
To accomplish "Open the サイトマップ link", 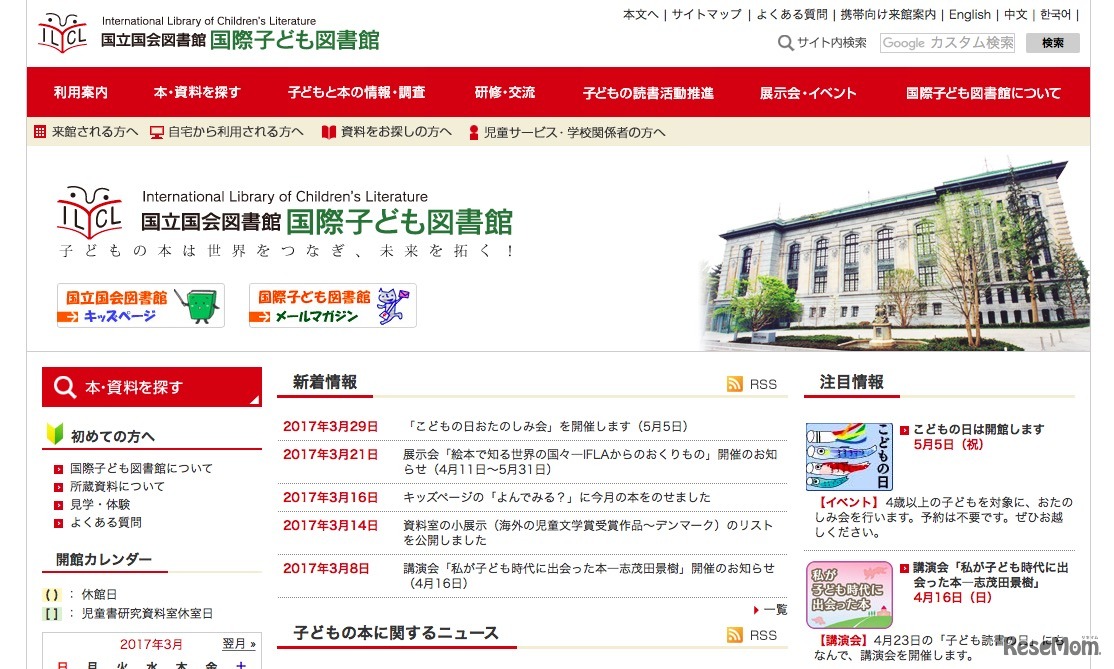I will point(706,14).
